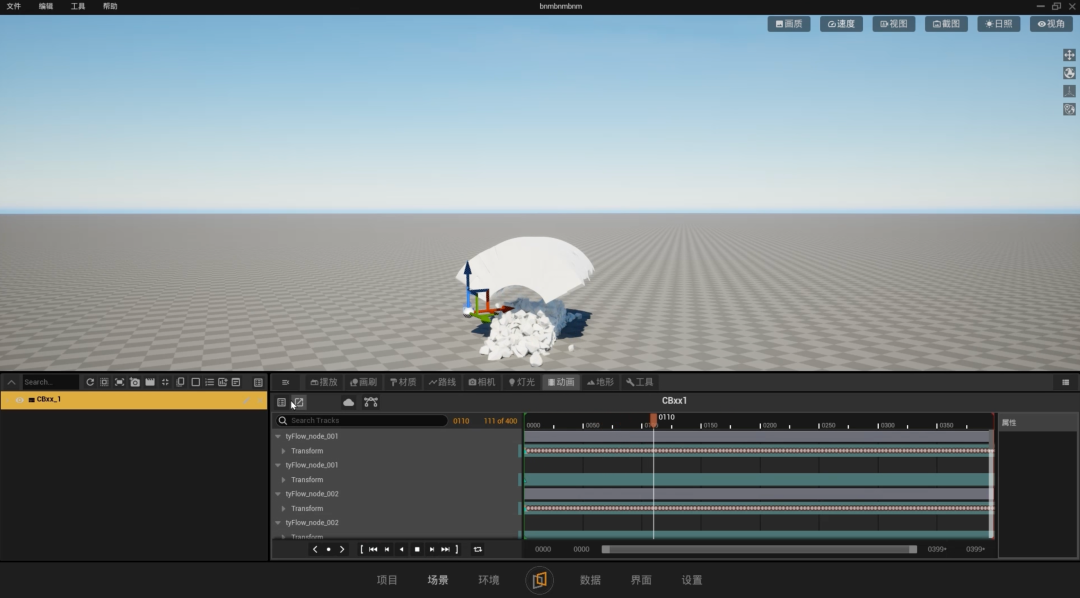Click the axis tripod icon in viewport sidebar
This screenshot has height=598, width=1080.
1069,91
